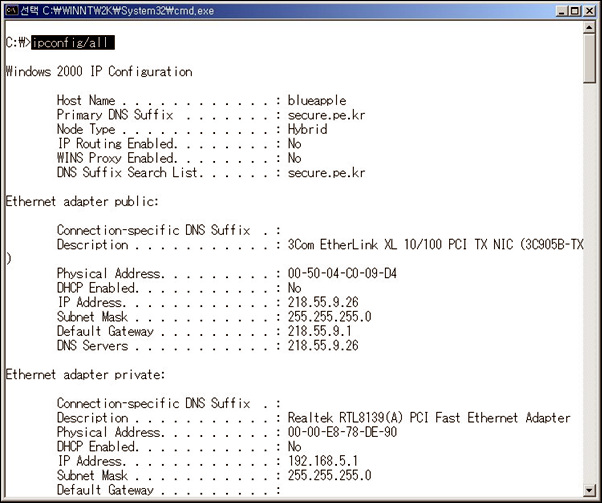This screenshot has height=503, width=602.
Task: Click the Ethernet adapter public heading
Action: click(x=82, y=202)
